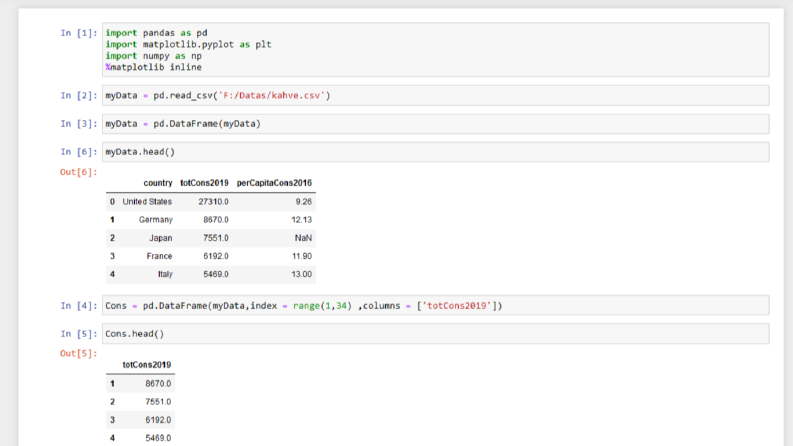This screenshot has width=793, height=446.
Task: Click the 'totCons2019' string in cell In [4]
Action: click(457, 305)
